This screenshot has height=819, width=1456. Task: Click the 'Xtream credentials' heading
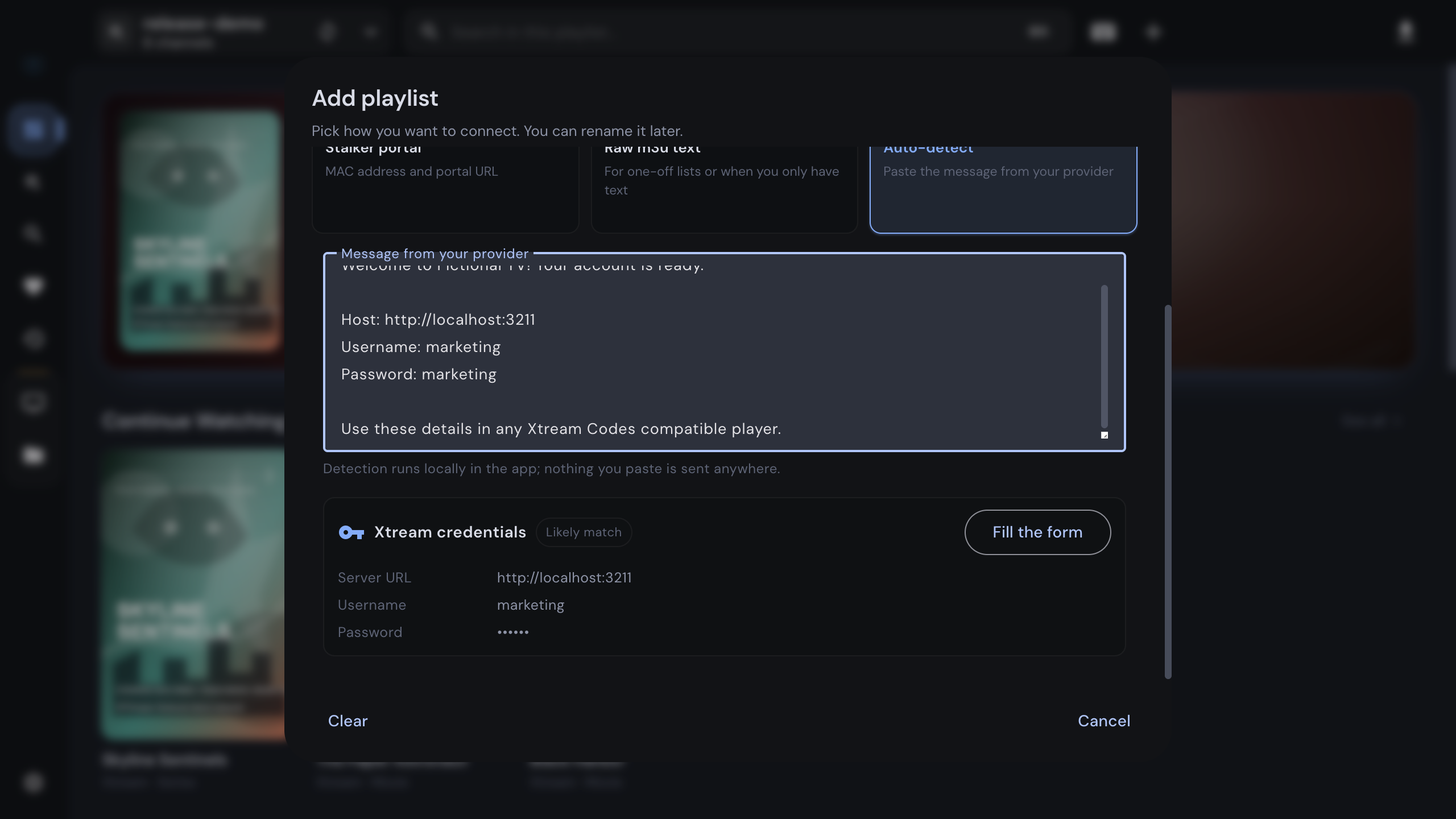click(x=450, y=532)
